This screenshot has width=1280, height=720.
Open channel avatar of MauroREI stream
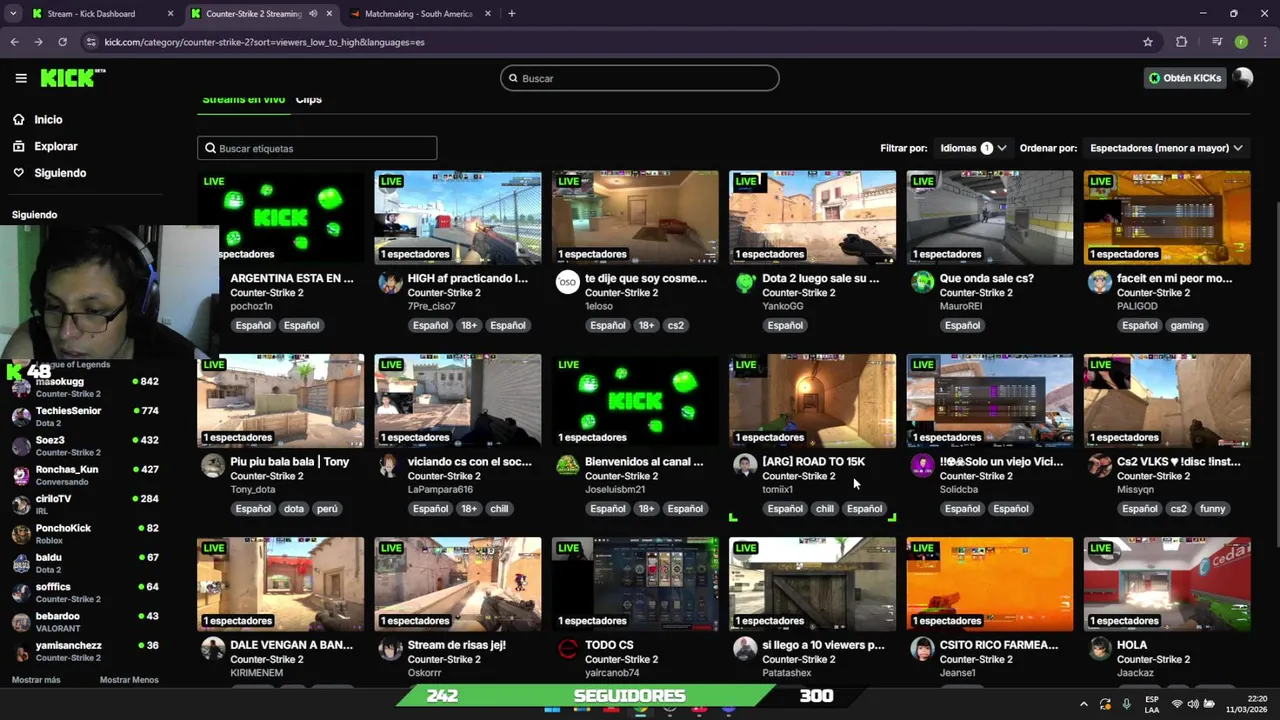pyautogui.click(x=922, y=282)
